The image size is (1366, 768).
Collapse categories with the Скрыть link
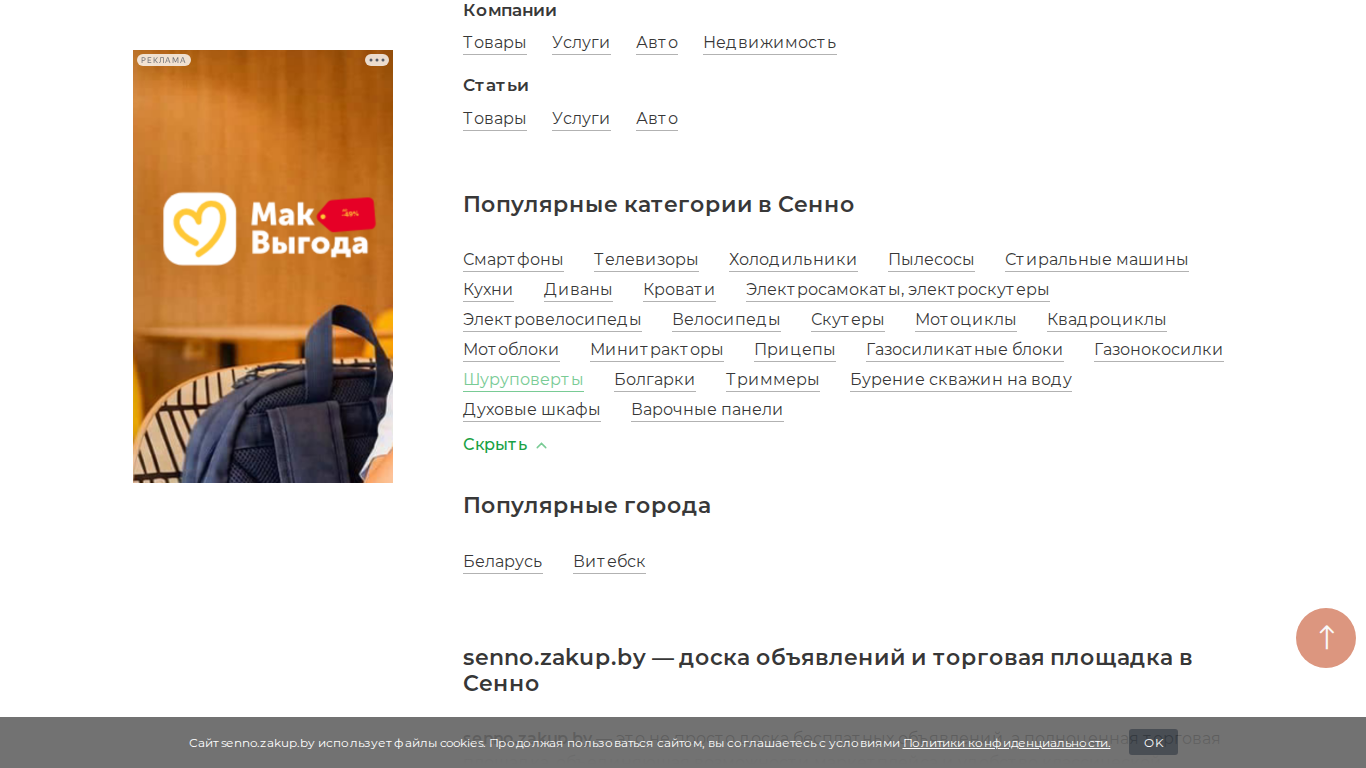[x=505, y=445]
